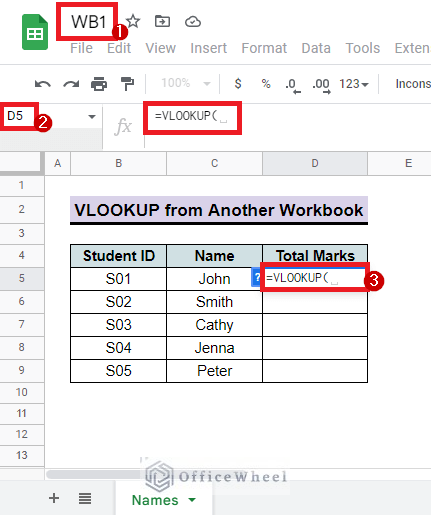Select the cell containing Jenna
This screenshot has width=431, height=515.
[214, 348]
